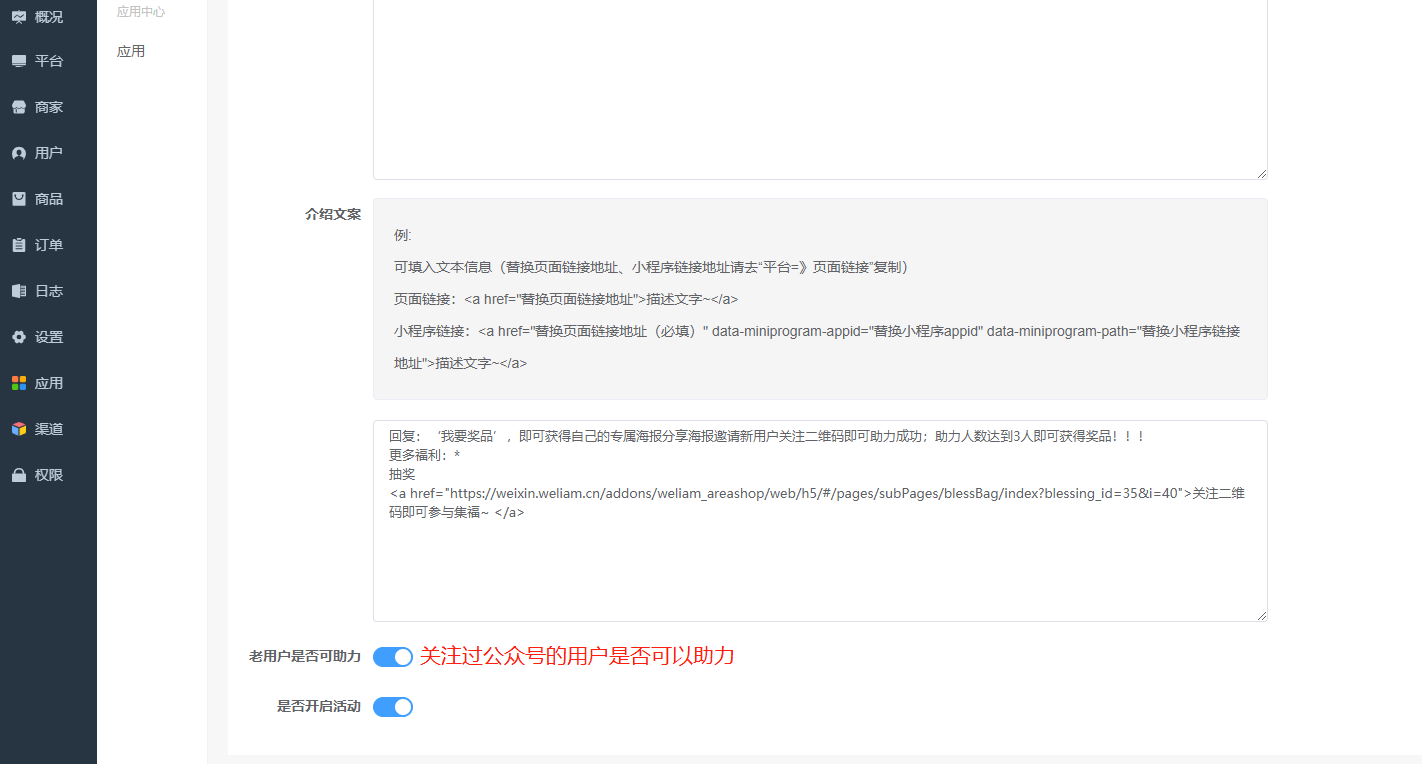Go to 商家 merchants sidebar icon
Viewport: 1422px width, 764px height.
pos(19,107)
